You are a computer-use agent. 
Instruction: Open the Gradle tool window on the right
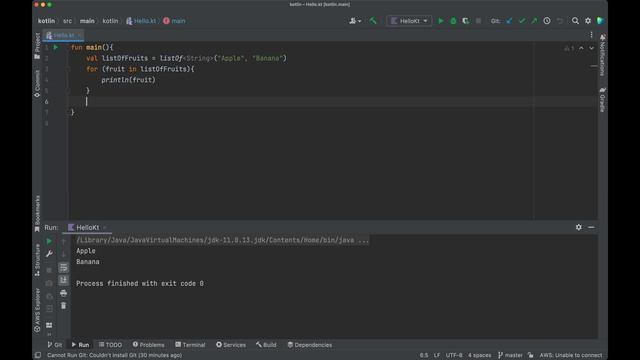[x=602, y=99]
